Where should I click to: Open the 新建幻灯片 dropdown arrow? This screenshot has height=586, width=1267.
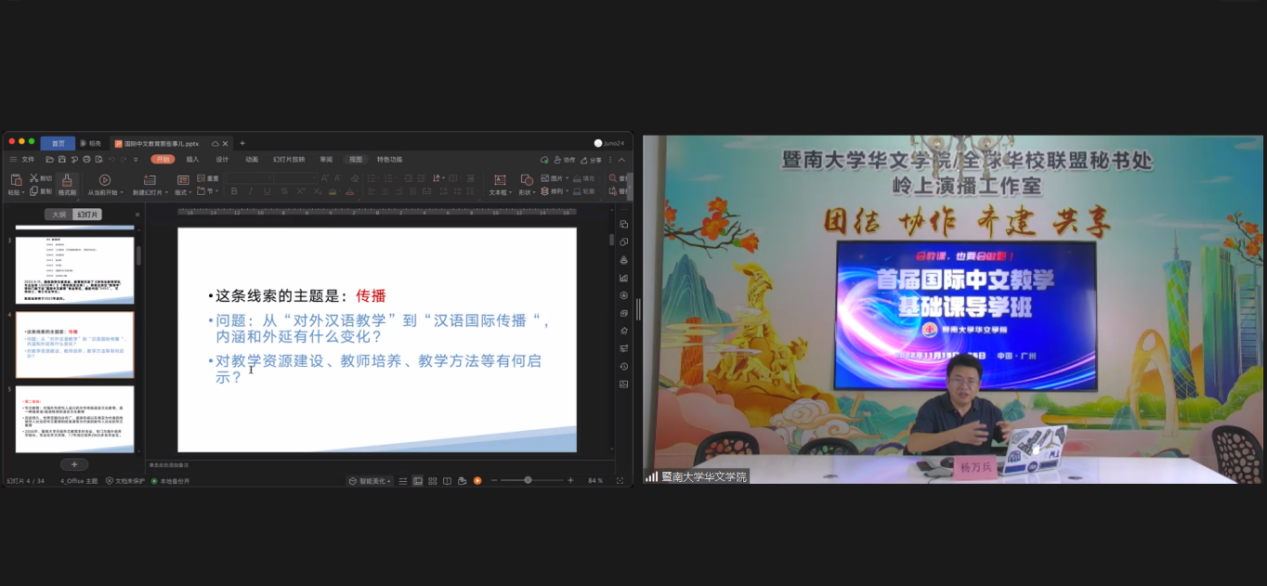(164, 192)
